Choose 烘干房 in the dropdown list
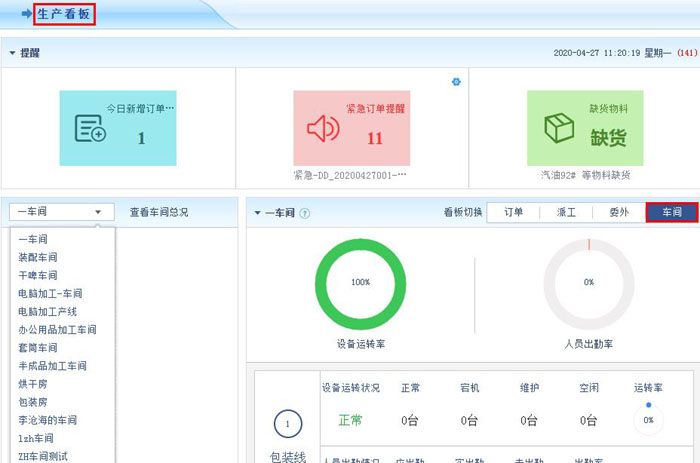Viewport: 700px width, 463px height. coord(32,384)
